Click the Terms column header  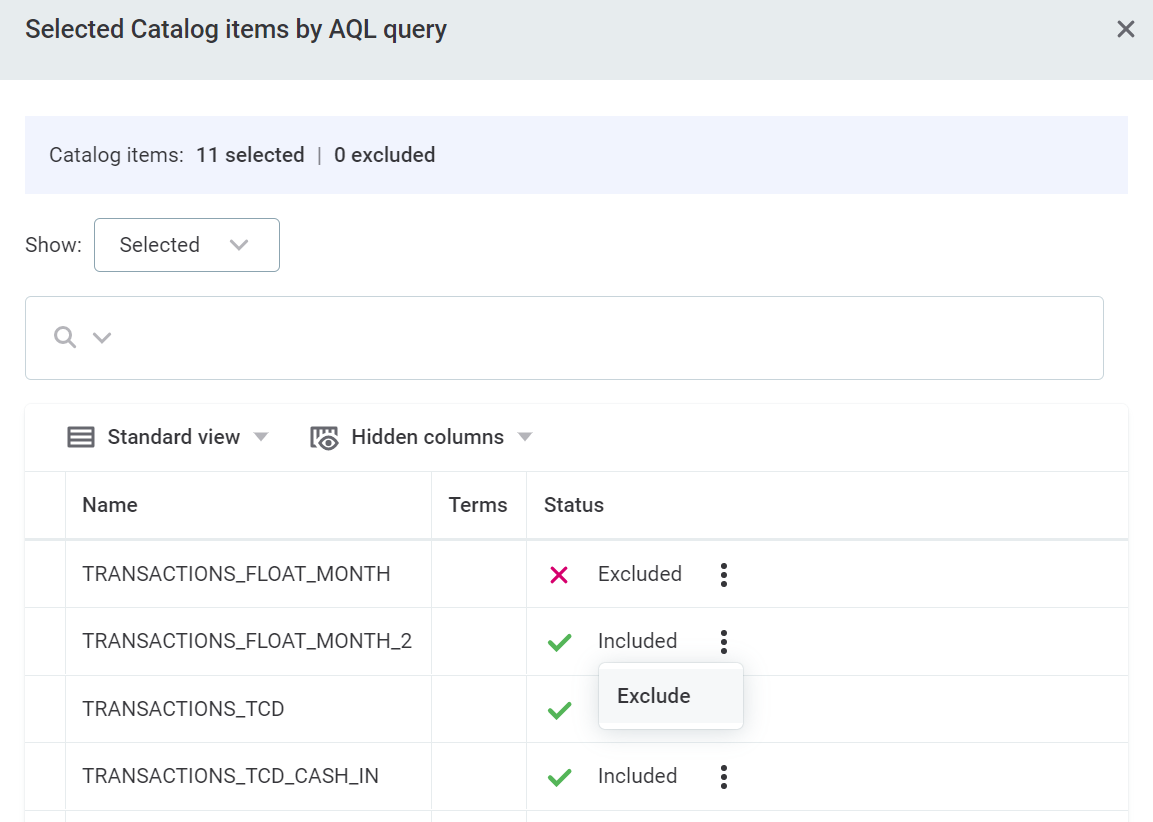click(478, 505)
